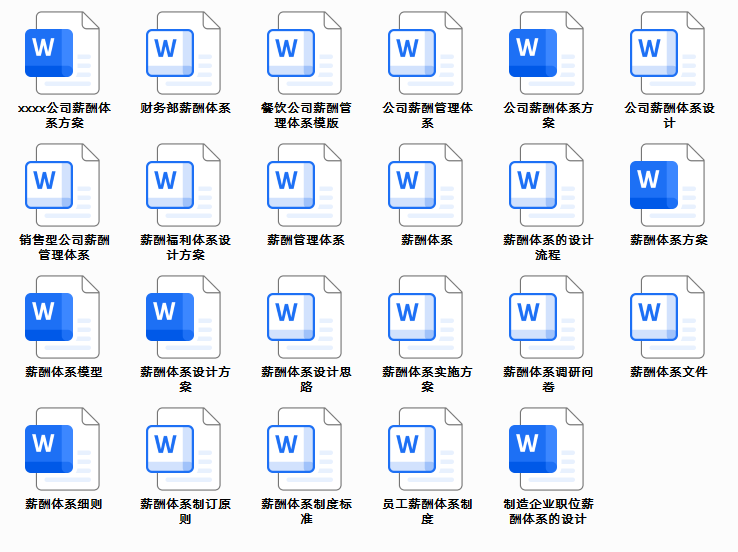Click the file name 餐饮公司薪酬管理体系模版
The image size is (738, 552).
click(x=306, y=115)
